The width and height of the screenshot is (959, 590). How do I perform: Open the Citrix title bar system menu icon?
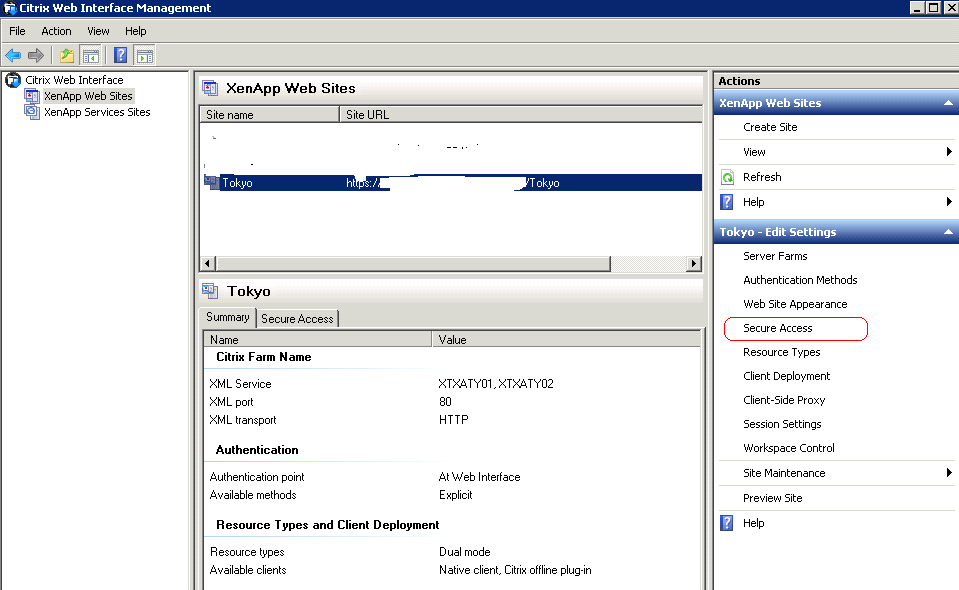click(9, 8)
